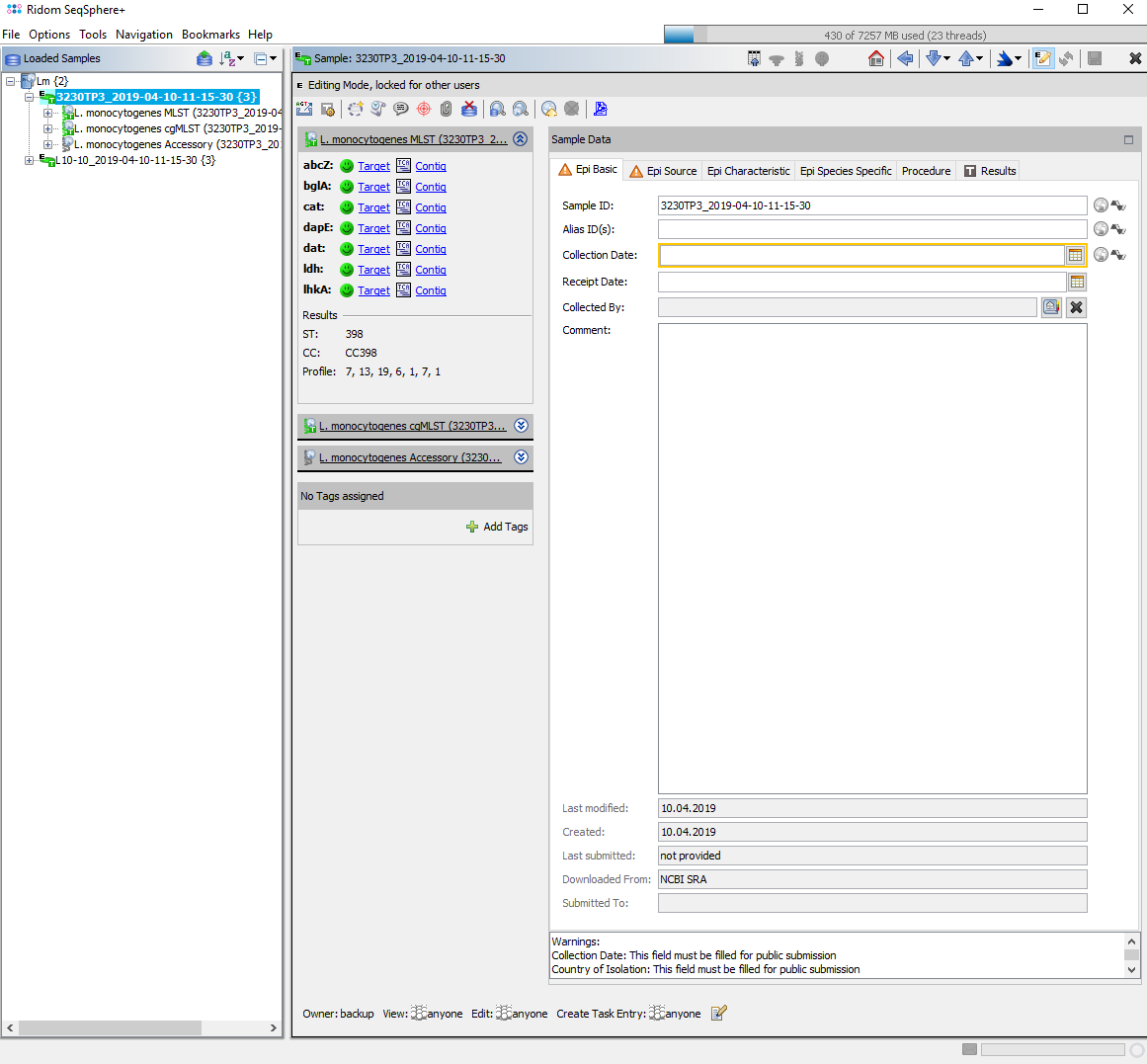
Task: Click the Loaded Samples horizontal scrollbar
Action: (110, 1027)
